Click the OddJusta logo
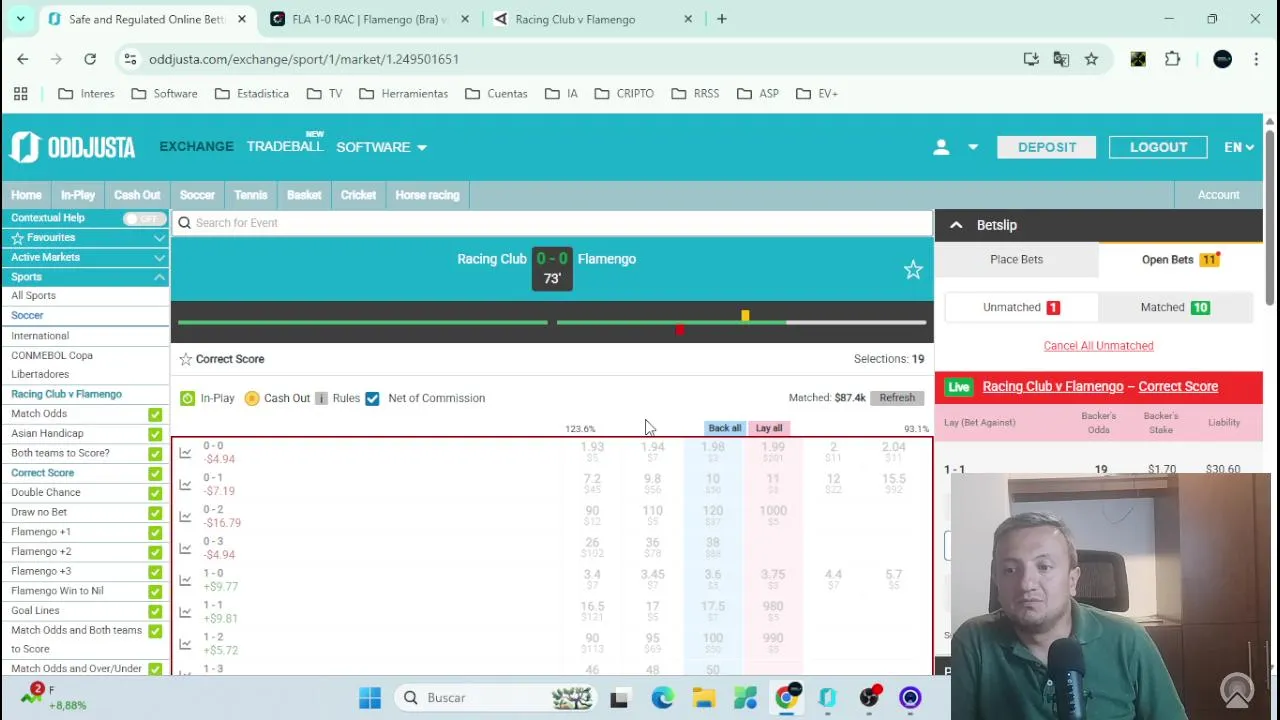Screen dimensions: 1280x720 [x=72, y=147]
